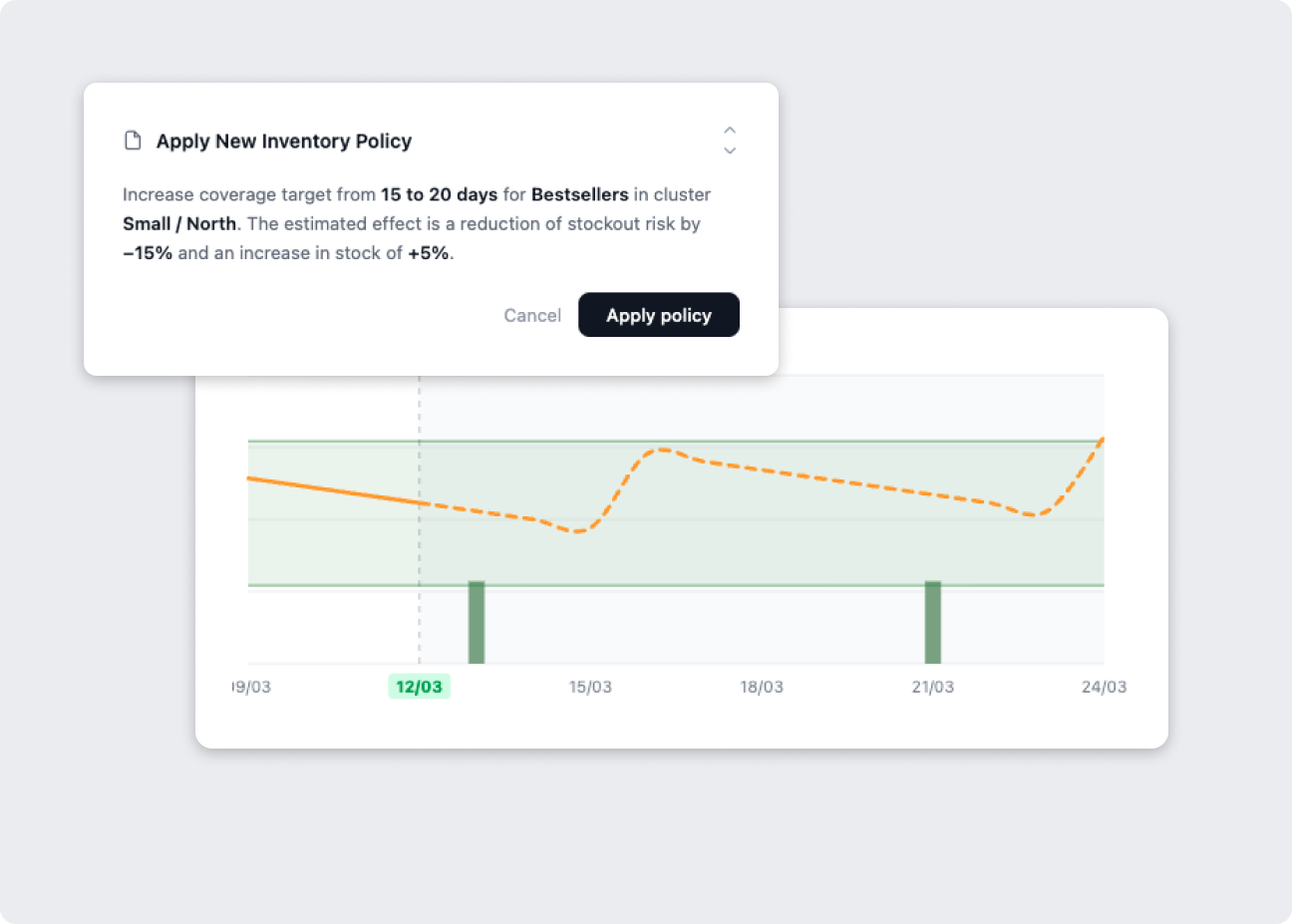Click the bold 15 to 20 days text

[x=439, y=194]
